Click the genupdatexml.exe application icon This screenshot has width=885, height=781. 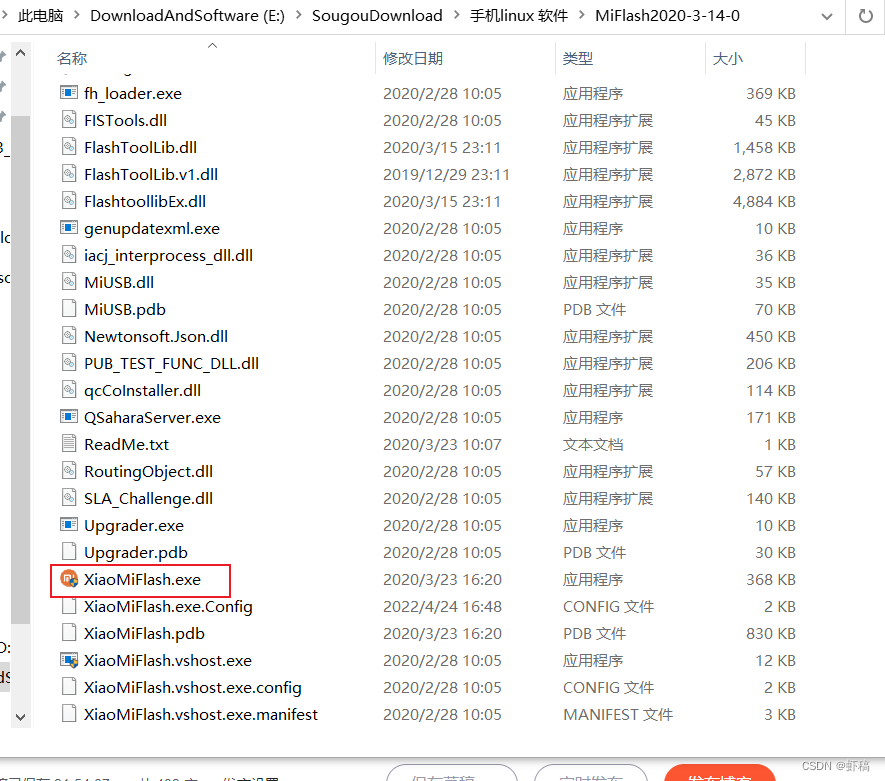(69, 228)
